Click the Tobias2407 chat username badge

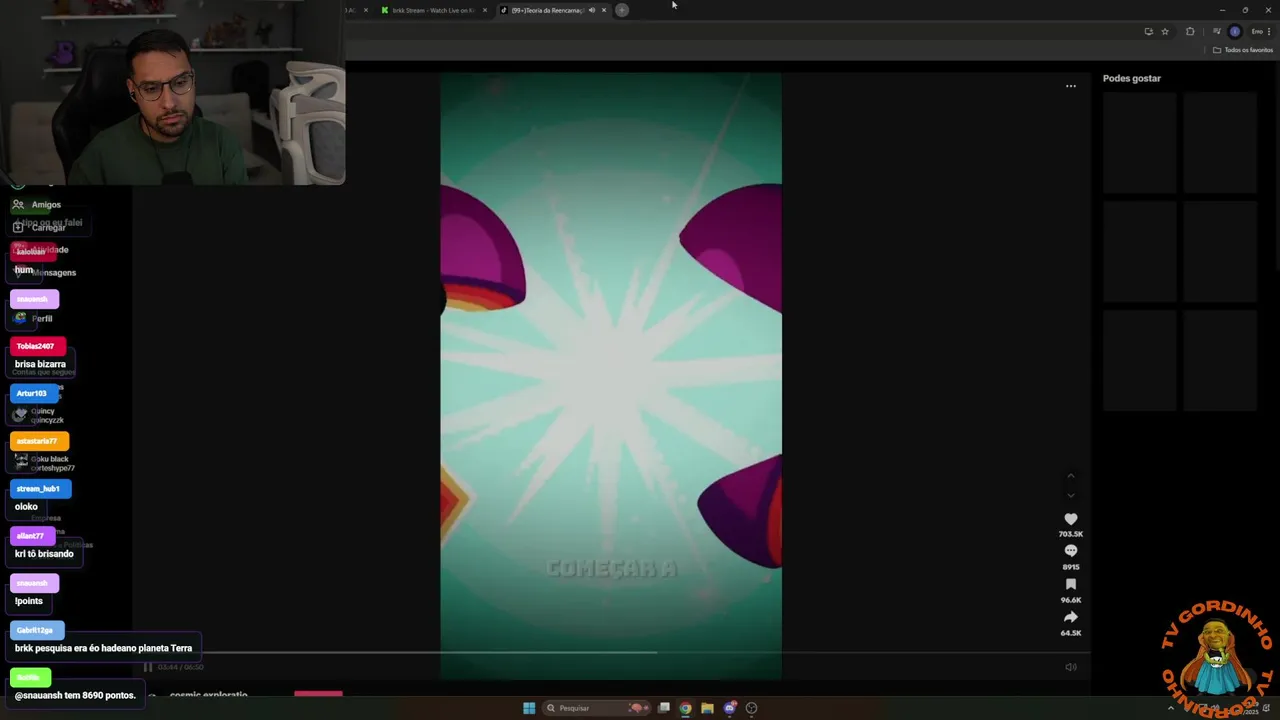pos(37,346)
